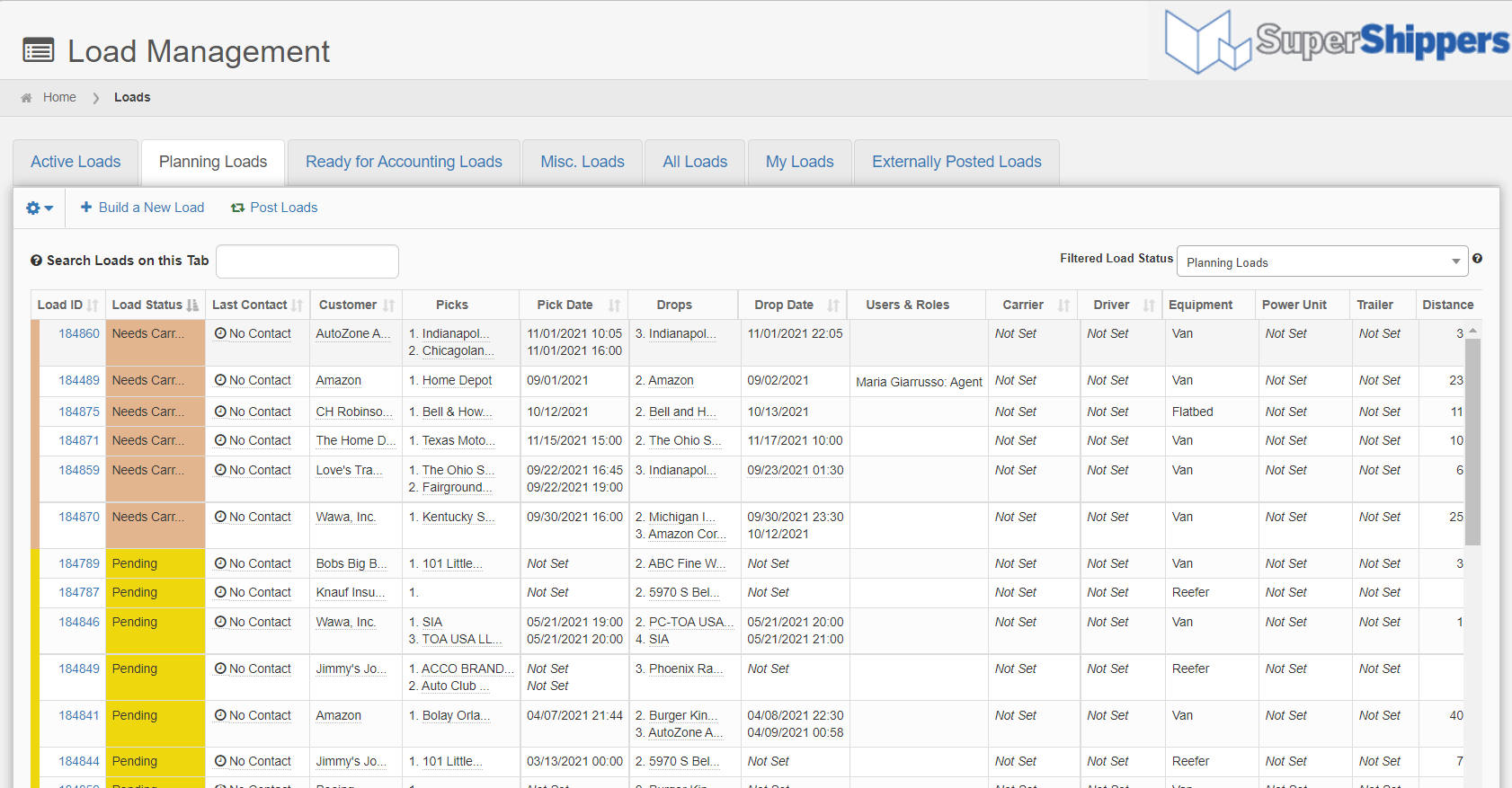The width and height of the screenshot is (1512, 788).
Task: Sort by Load Status column
Action: [x=155, y=305]
